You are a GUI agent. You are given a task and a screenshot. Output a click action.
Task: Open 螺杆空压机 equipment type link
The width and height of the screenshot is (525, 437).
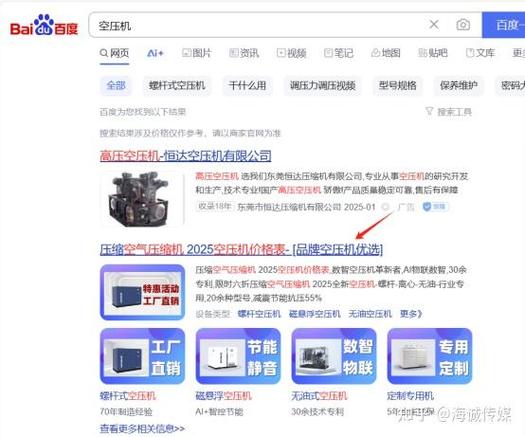[x=259, y=314]
